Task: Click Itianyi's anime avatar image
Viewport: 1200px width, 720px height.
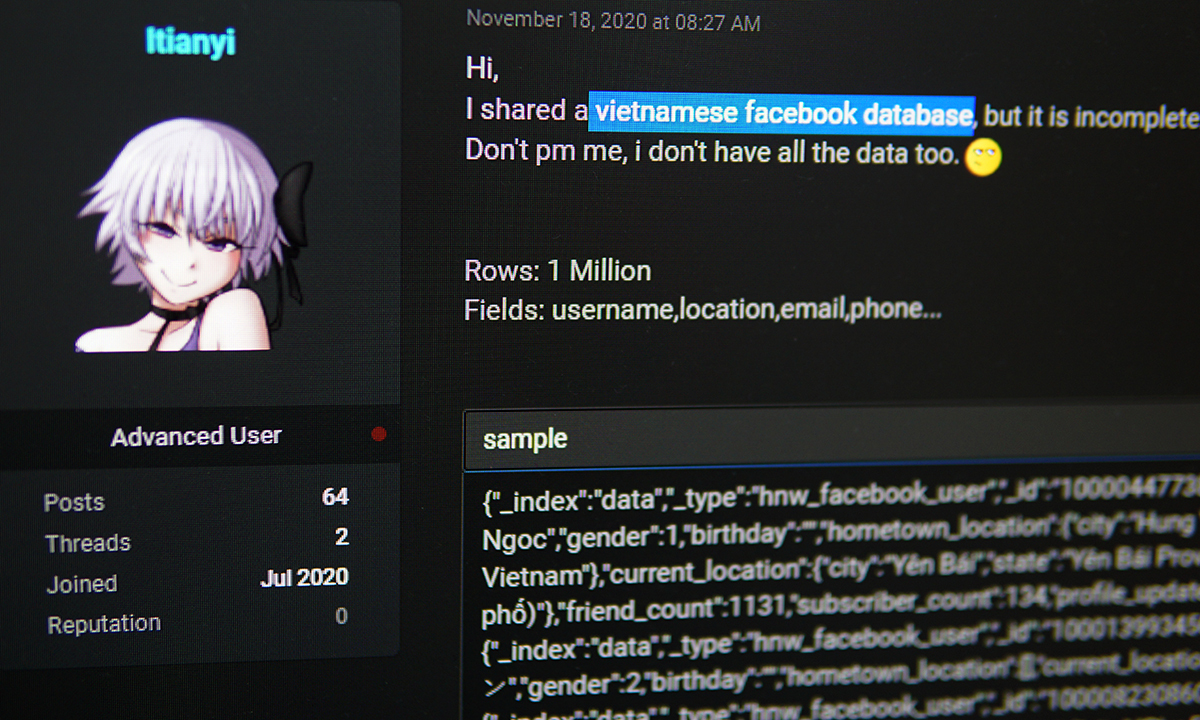Action: [194, 236]
